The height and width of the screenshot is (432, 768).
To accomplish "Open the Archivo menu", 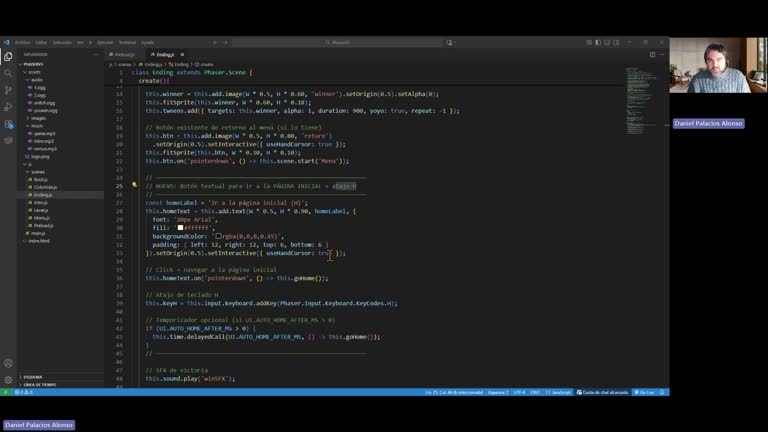I will (x=23, y=43).
